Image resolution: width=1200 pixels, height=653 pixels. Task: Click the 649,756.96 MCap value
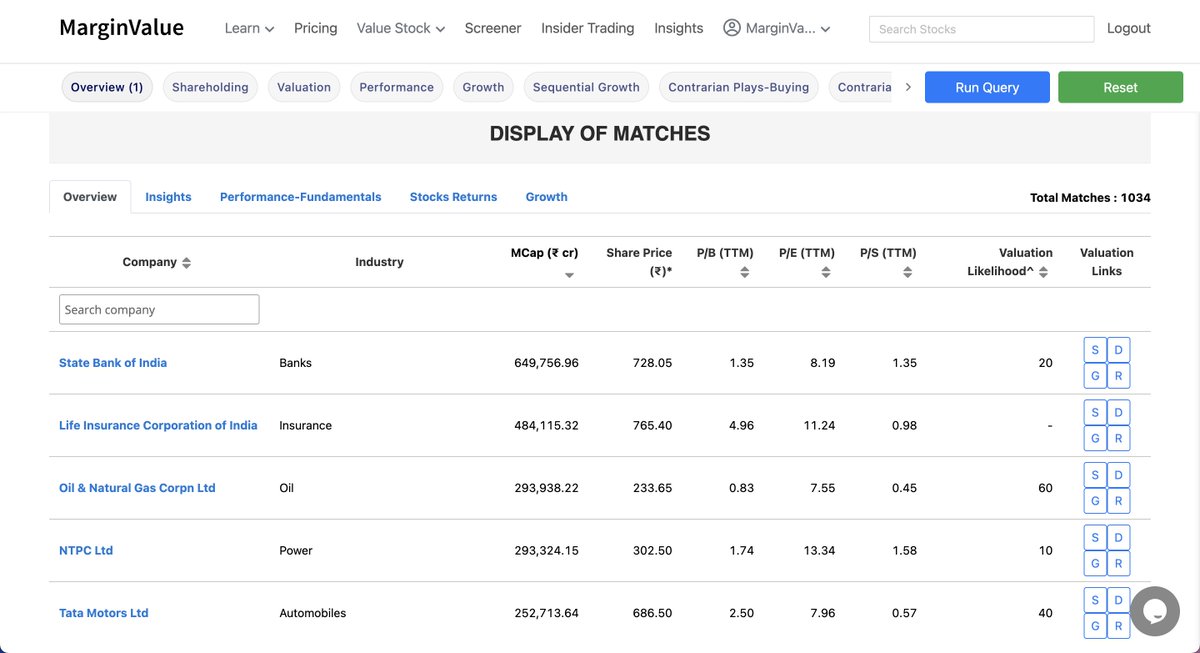pos(546,363)
